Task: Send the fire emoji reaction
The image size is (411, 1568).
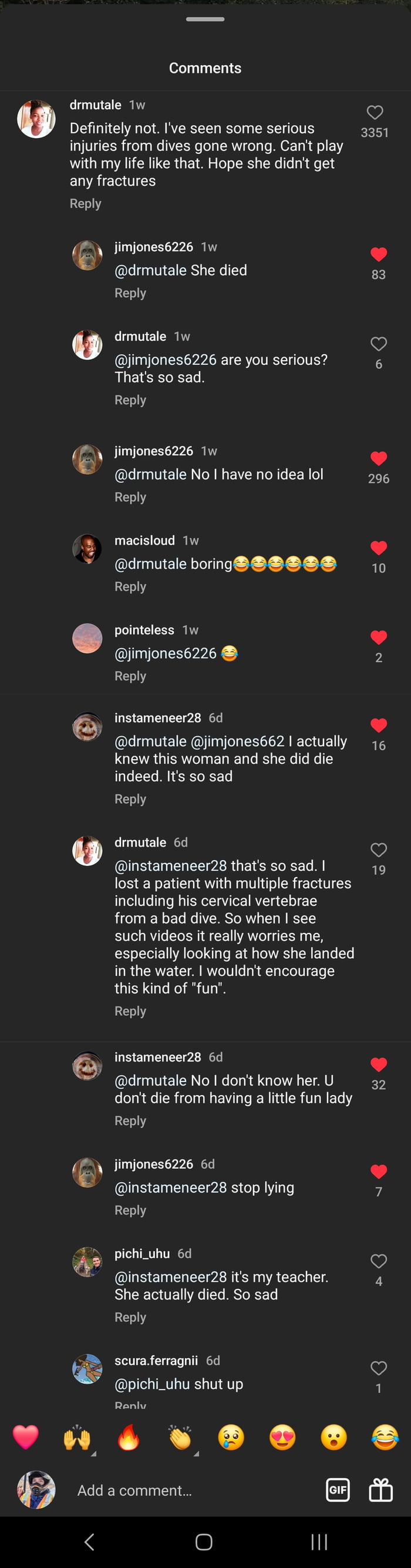Action: tap(128, 1437)
